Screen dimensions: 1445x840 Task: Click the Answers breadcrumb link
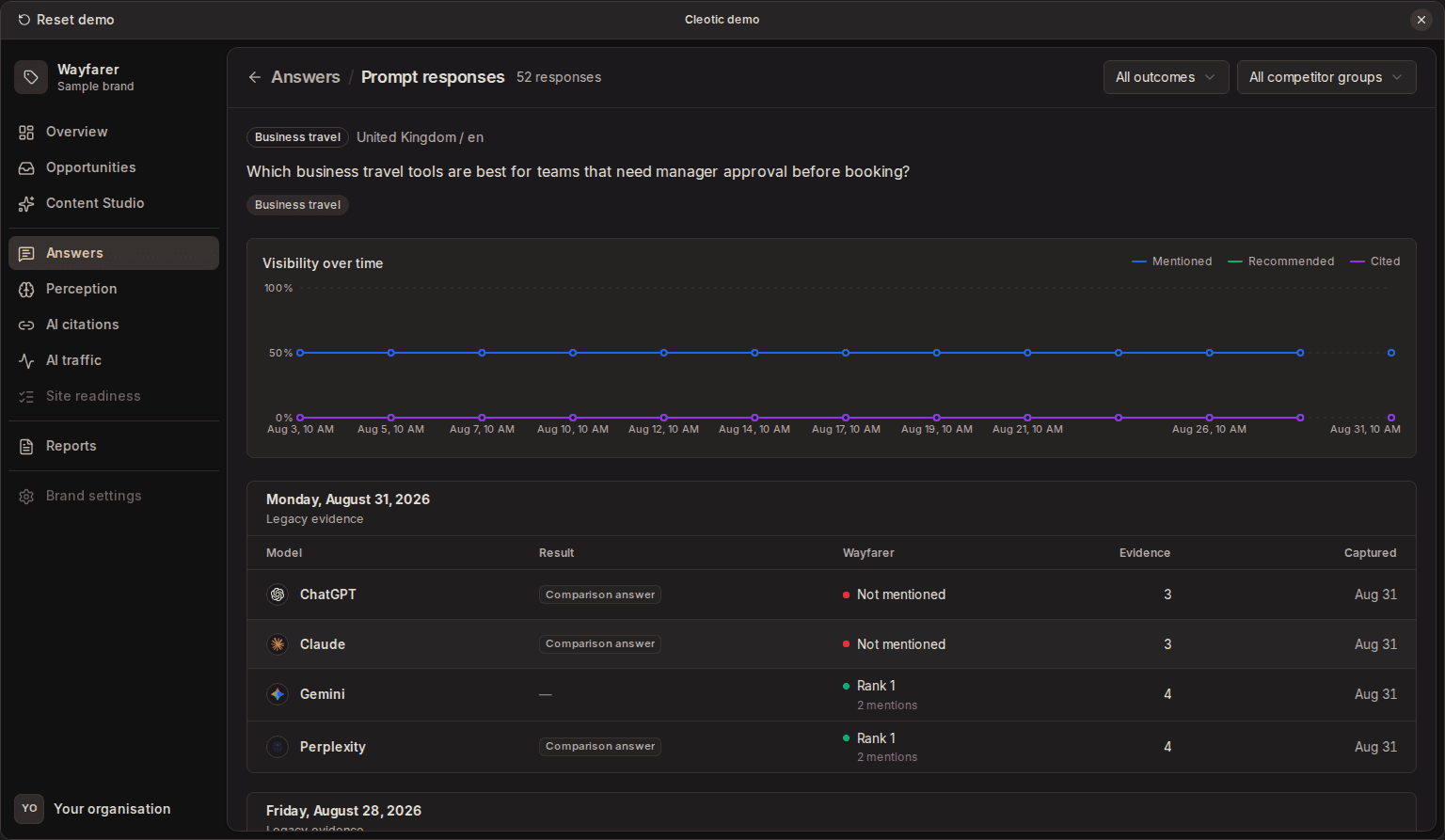coord(306,77)
